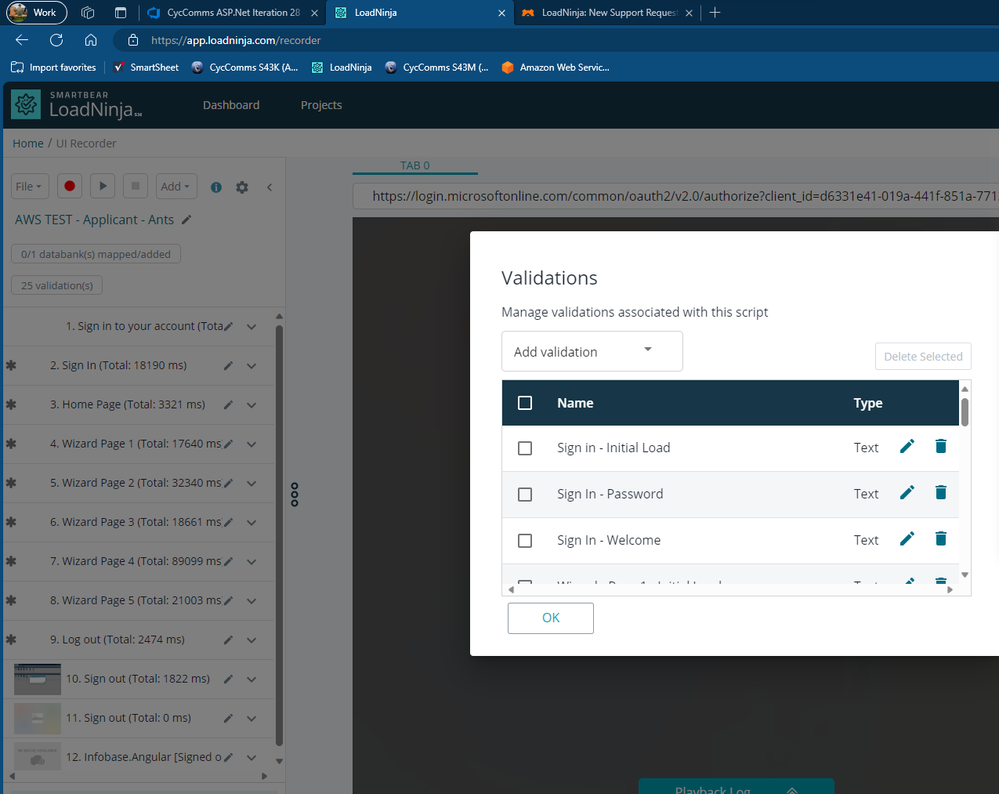Delete the Sign In - Password validation

point(940,493)
